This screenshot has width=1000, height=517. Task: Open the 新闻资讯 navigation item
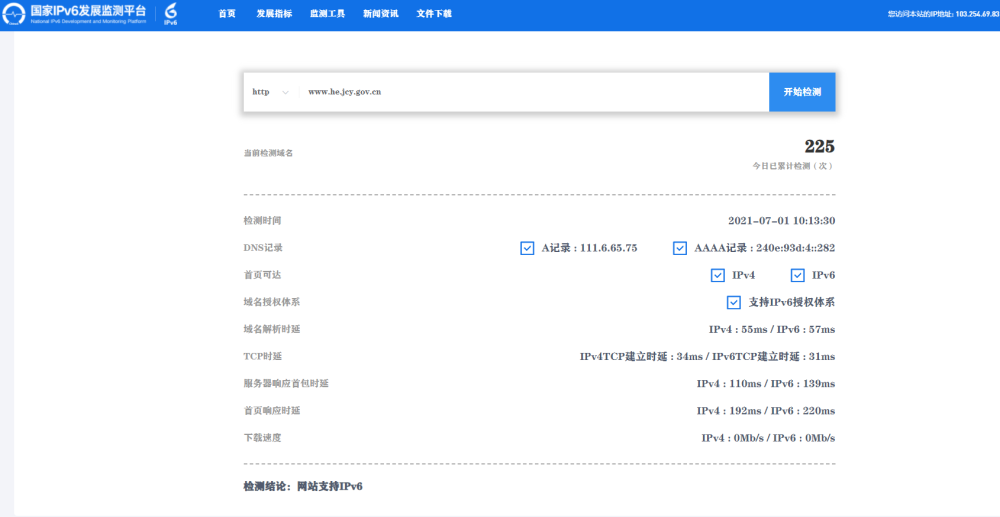click(x=380, y=14)
